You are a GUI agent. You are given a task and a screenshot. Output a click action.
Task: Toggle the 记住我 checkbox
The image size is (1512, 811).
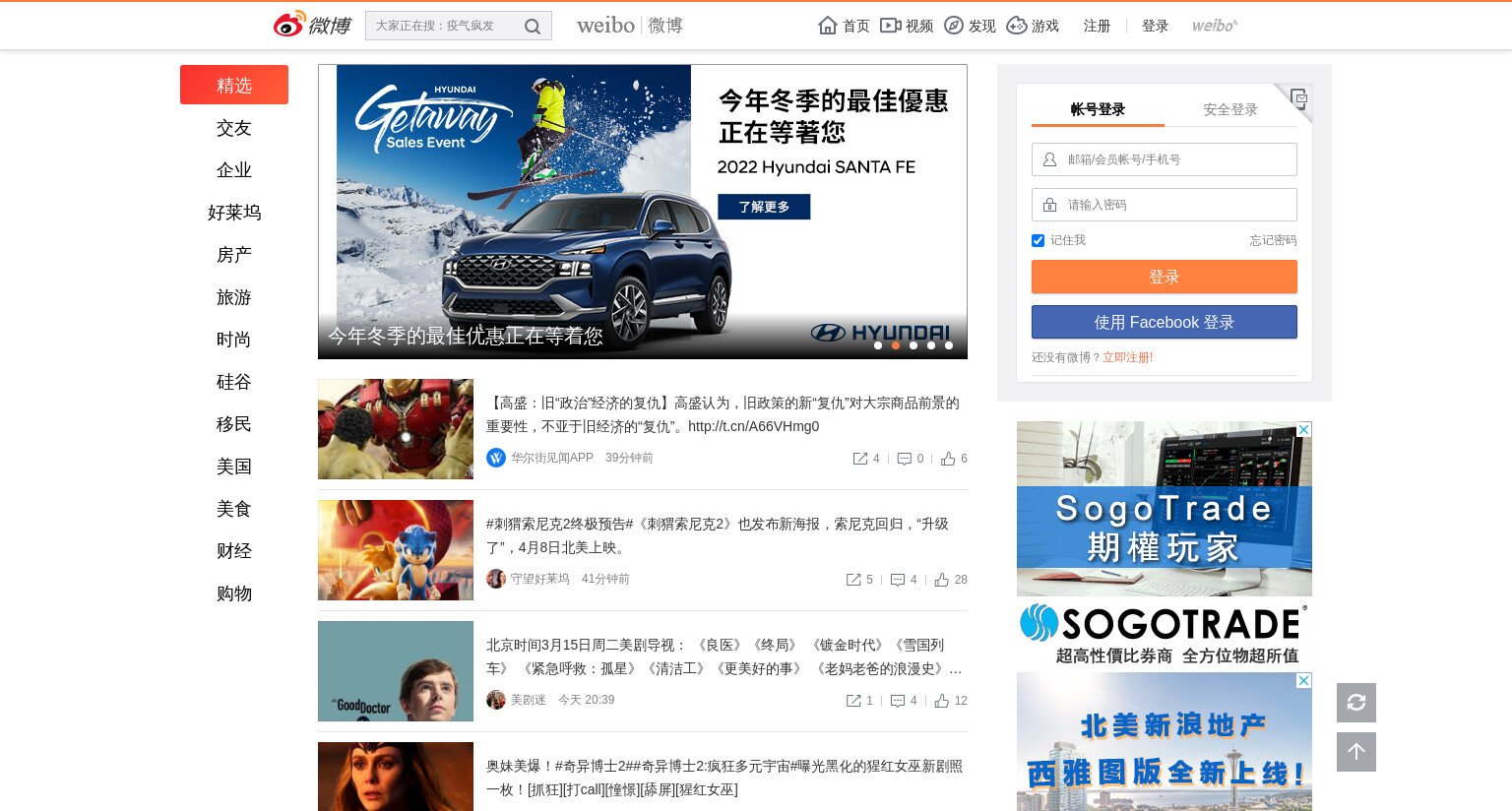click(x=1038, y=240)
